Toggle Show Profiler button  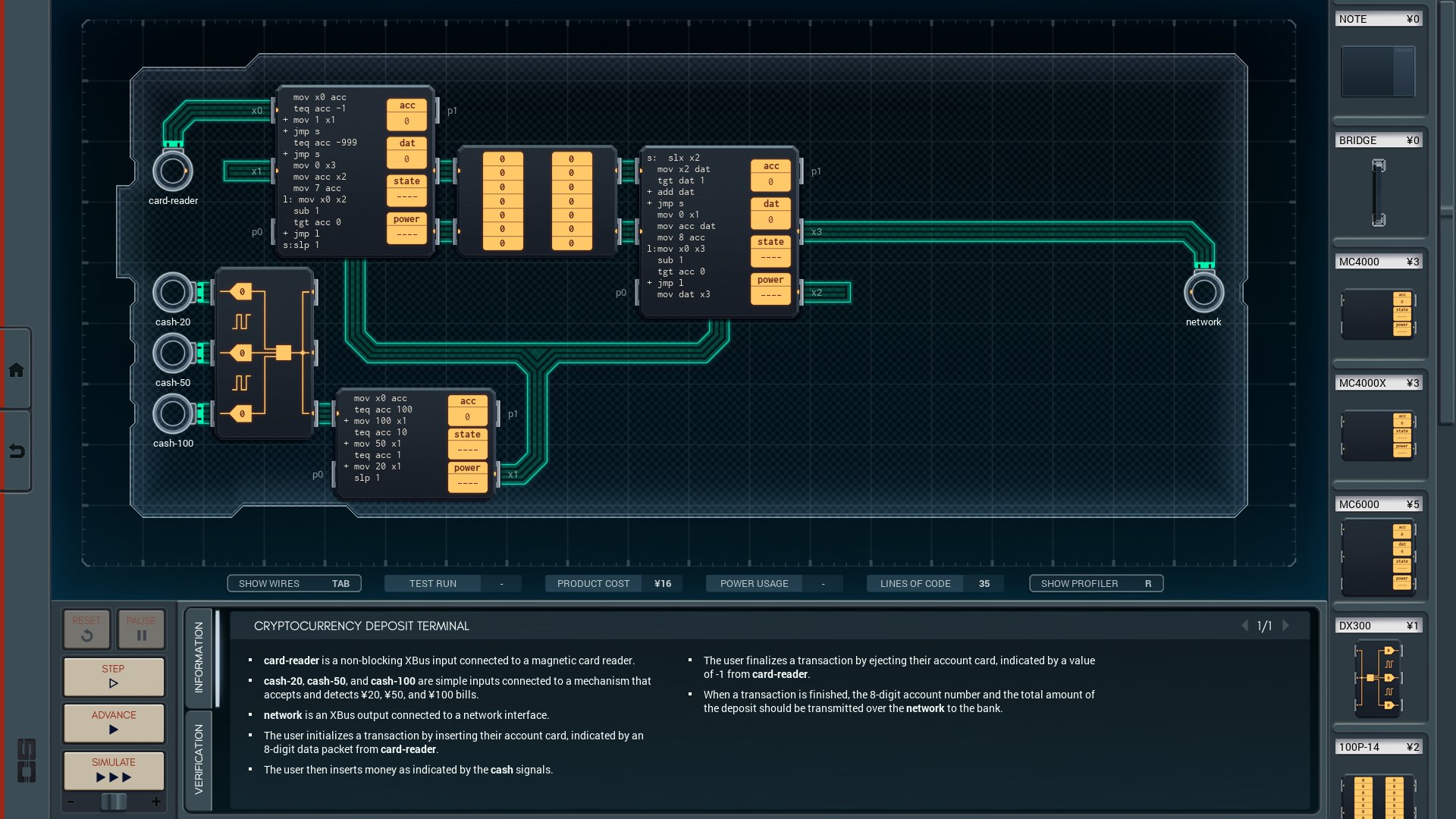pyautogui.click(x=1097, y=583)
